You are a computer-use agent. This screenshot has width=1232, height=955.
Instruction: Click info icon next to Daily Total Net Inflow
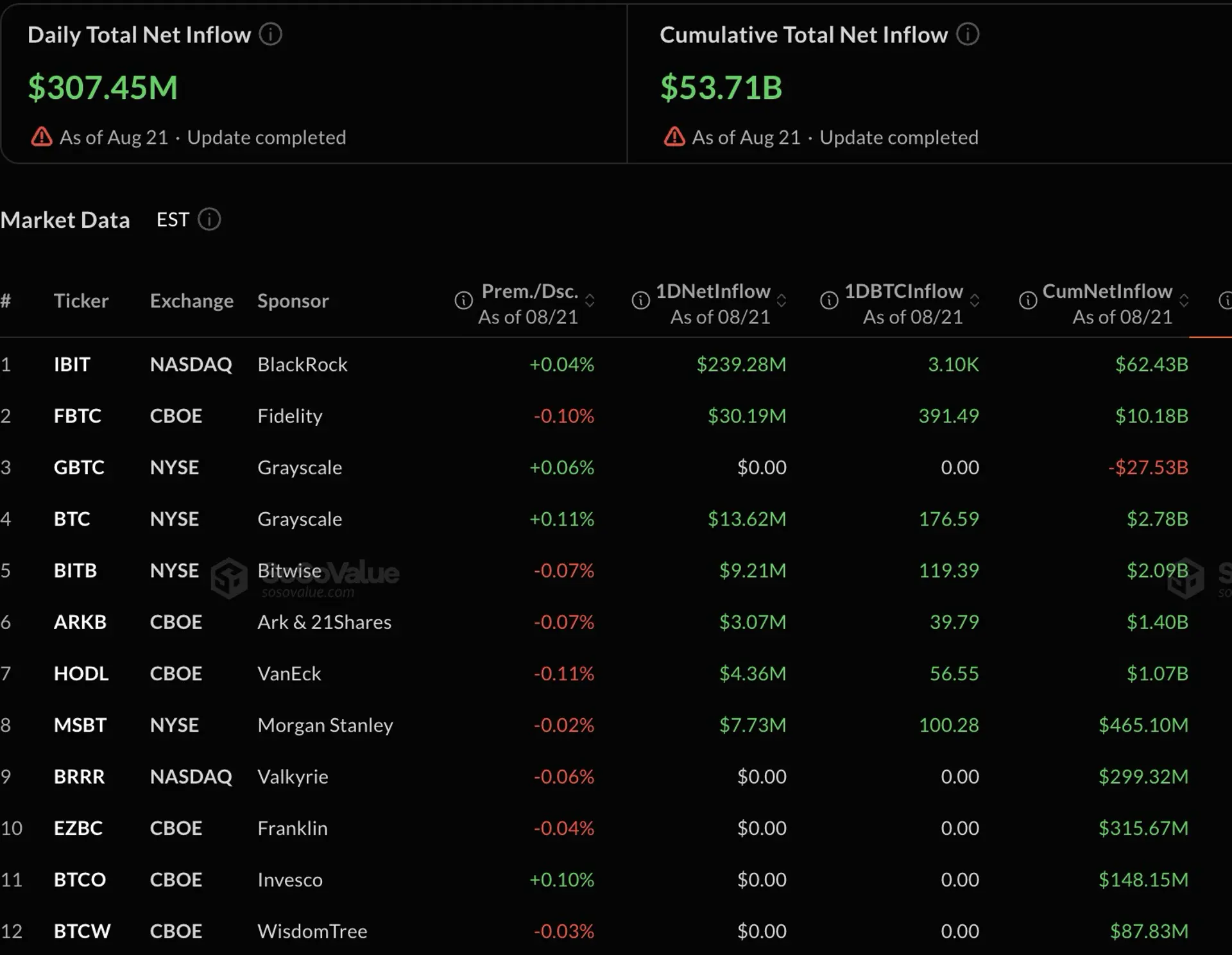pyautogui.click(x=270, y=34)
